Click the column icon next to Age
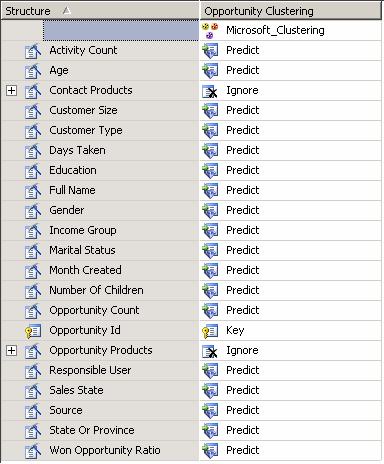This screenshot has height=464, width=384. [x=33, y=71]
